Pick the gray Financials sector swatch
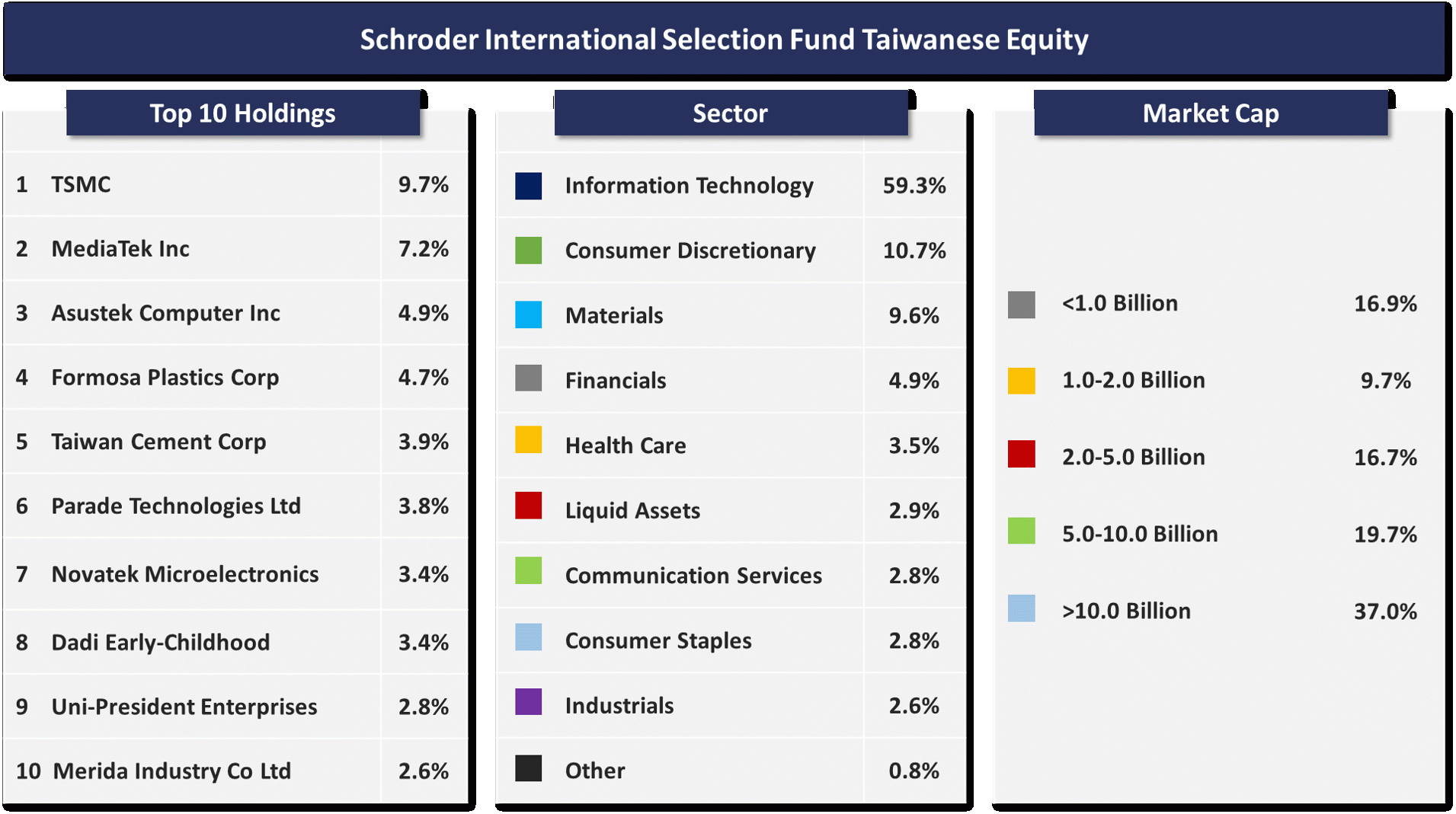 (528, 378)
